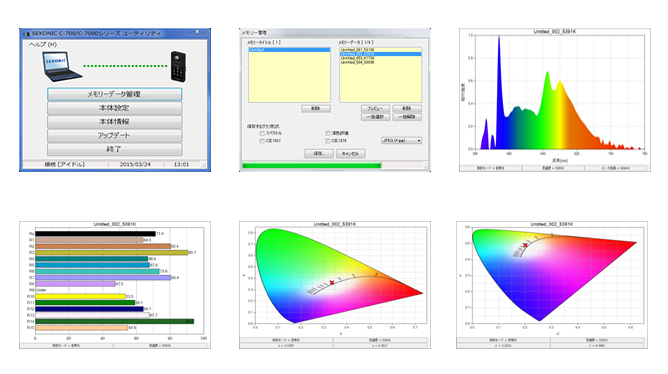This screenshot has height=374, width=668.
Task: Select the Untitled_003 memory data row
Action: (x=380, y=58)
